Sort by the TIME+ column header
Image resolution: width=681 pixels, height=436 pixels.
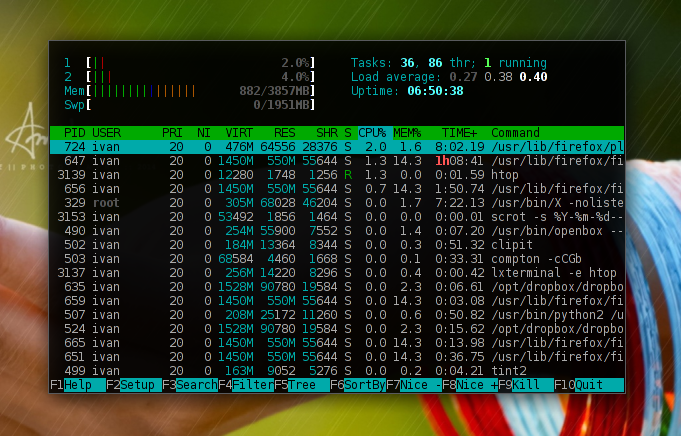(x=460, y=133)
